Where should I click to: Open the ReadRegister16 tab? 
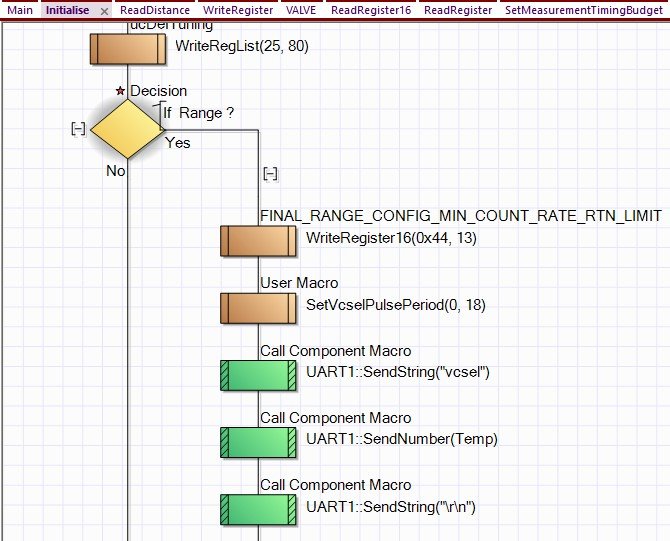pos(371,10)
